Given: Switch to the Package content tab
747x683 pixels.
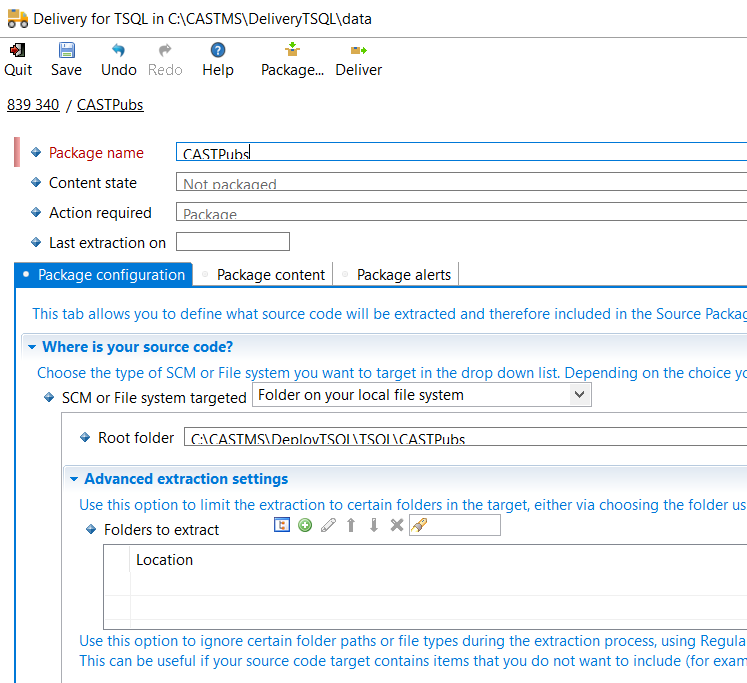Looking at the screenshot, I should click(x=270, y=275).
